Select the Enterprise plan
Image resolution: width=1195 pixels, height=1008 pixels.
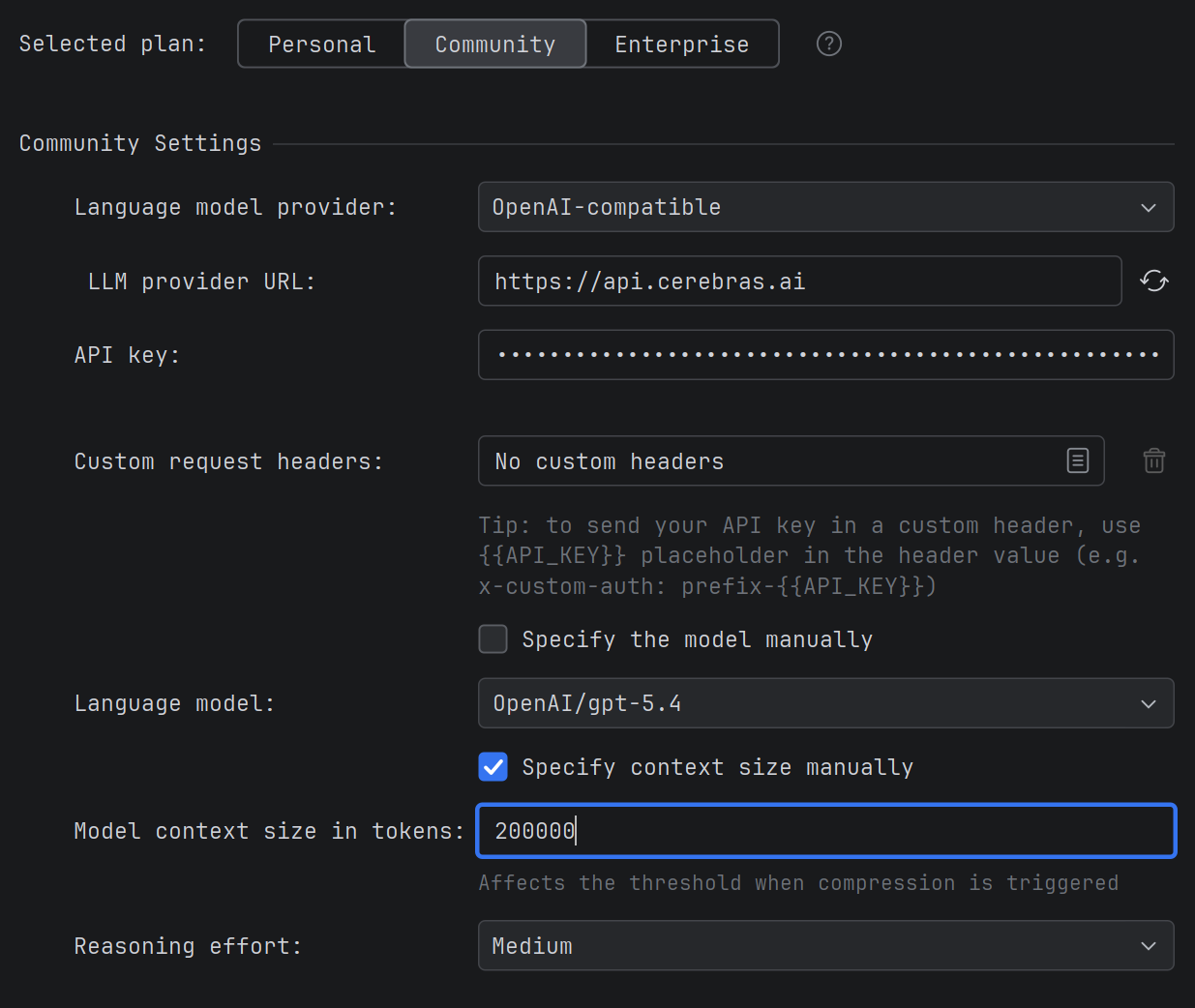tap(681, 44)
